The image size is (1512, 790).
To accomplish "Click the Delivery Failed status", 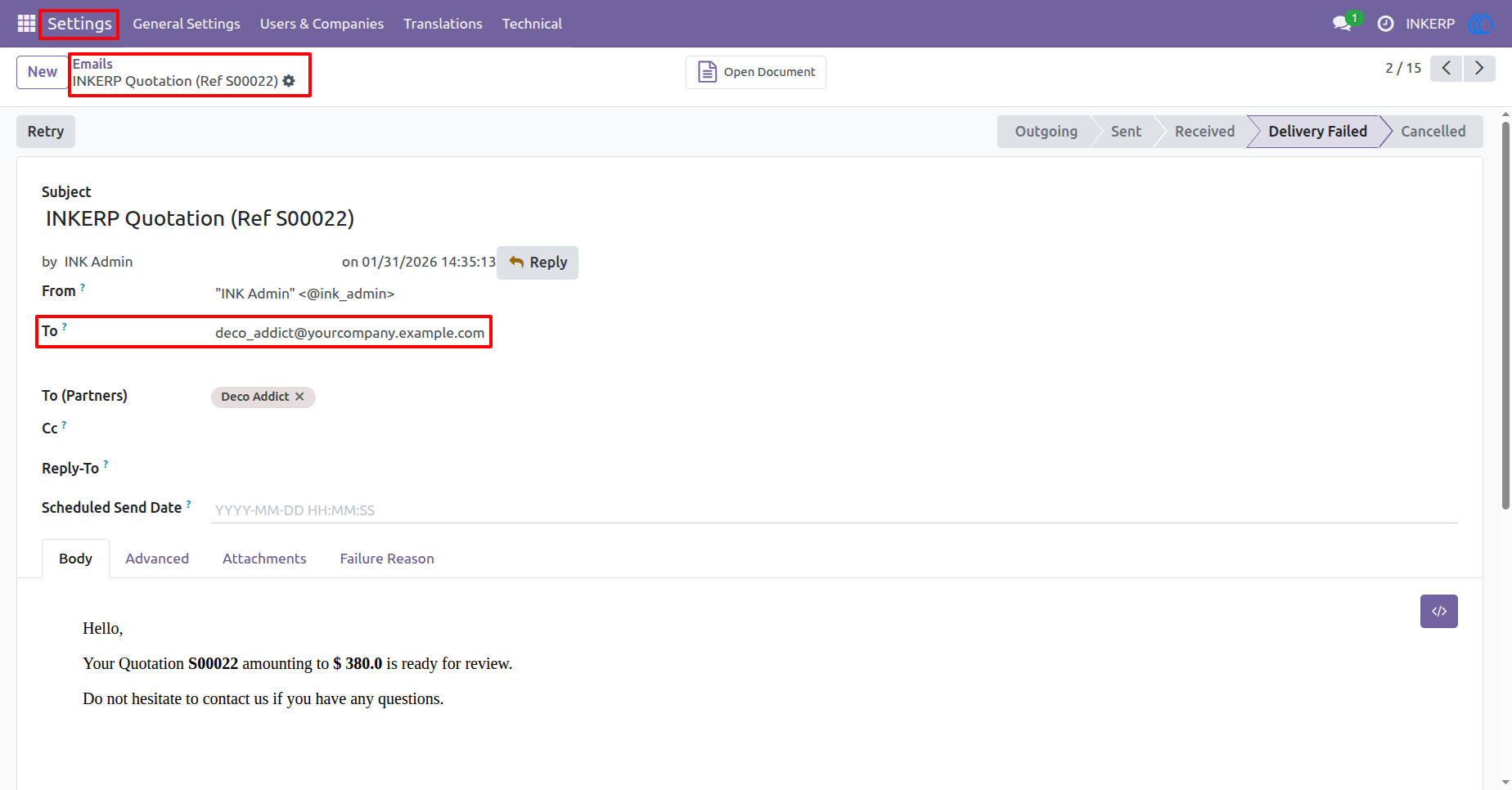I will [x=1317, y=132].
